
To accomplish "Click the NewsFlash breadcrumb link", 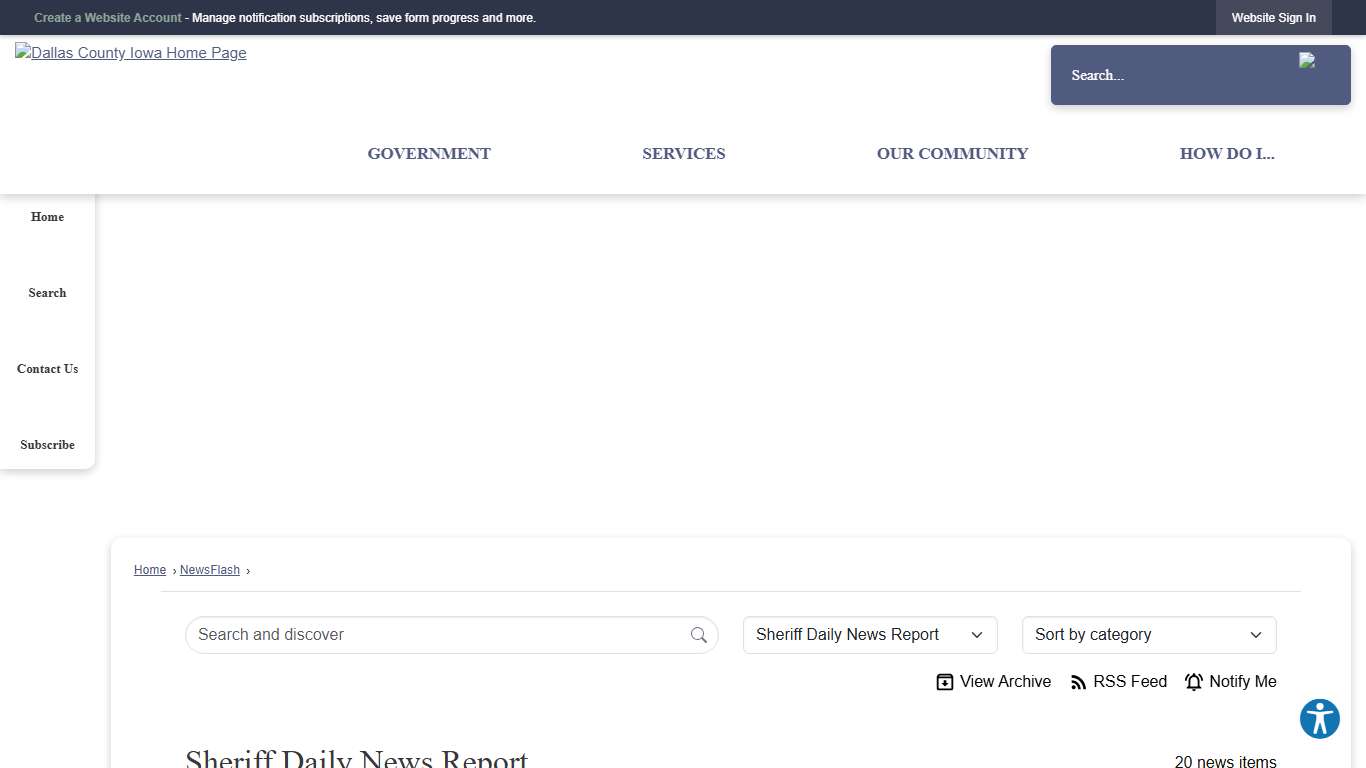I will [x=210, y=570].
